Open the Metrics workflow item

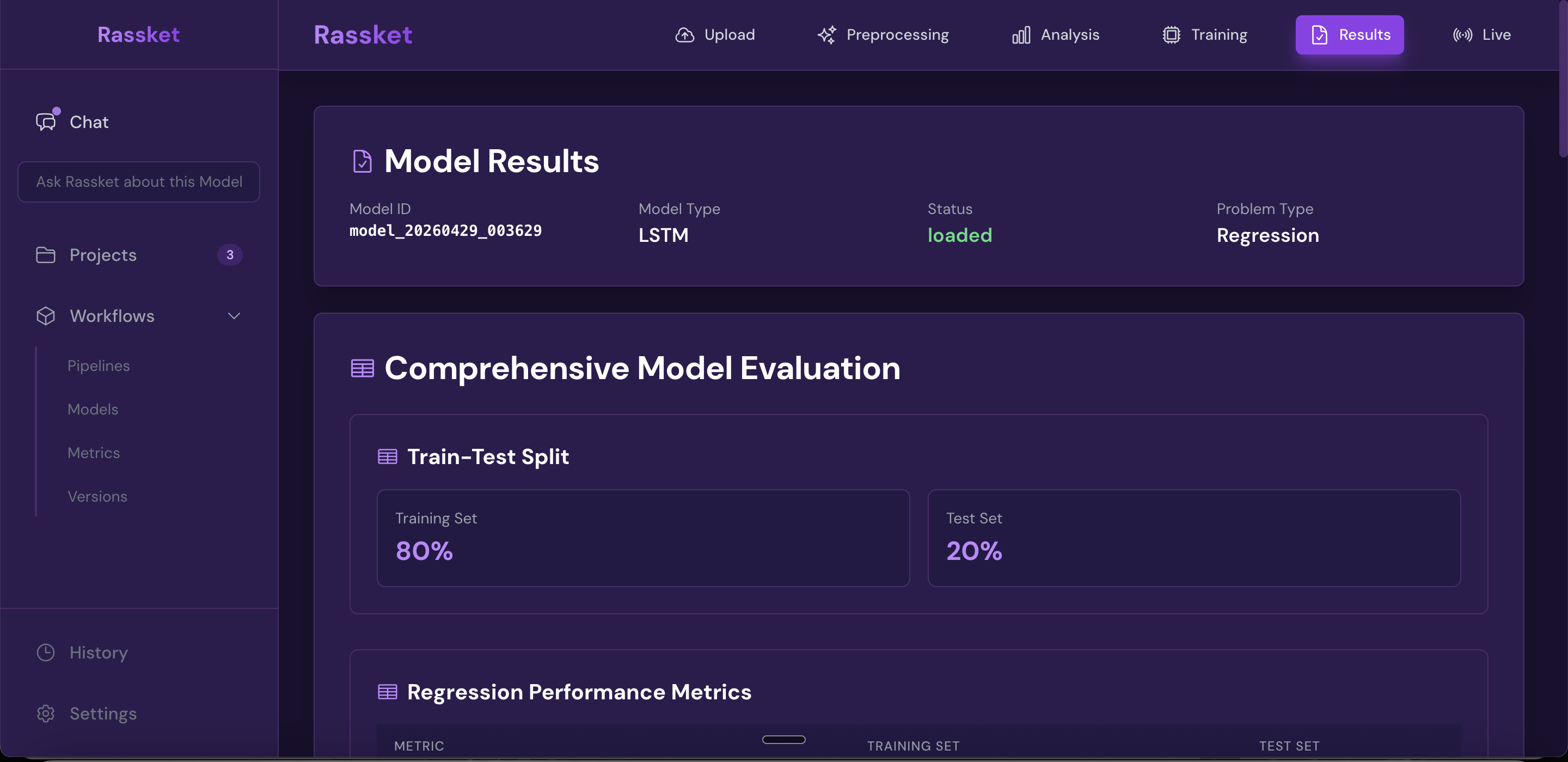click(94, 453)
